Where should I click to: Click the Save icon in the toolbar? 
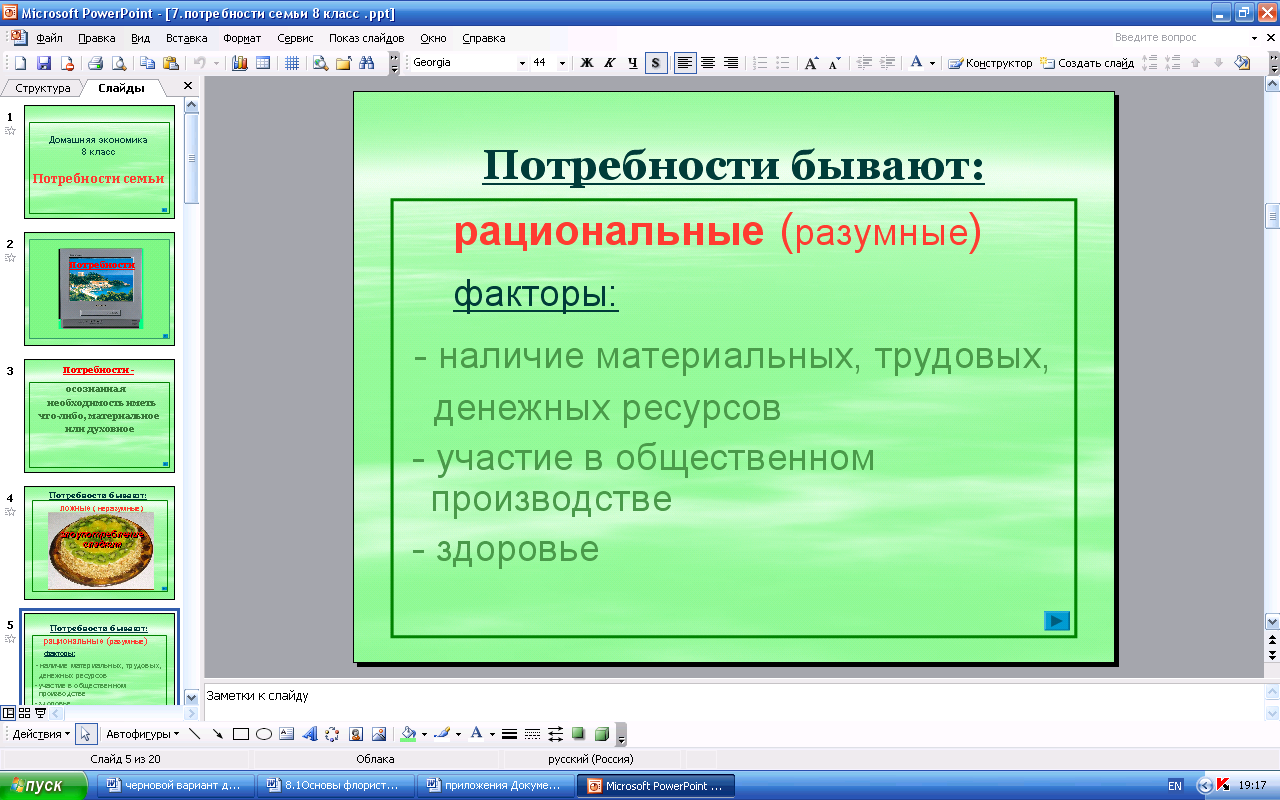coord(43,63)
